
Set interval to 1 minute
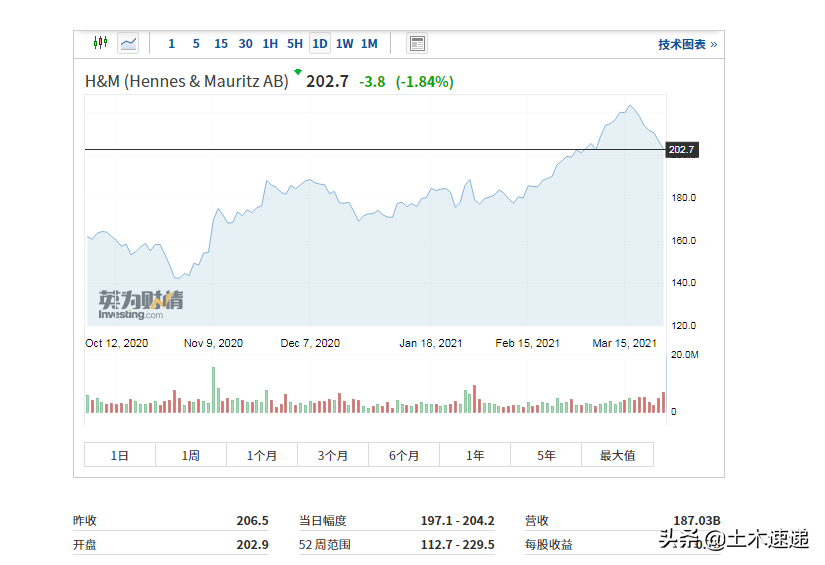171,44
